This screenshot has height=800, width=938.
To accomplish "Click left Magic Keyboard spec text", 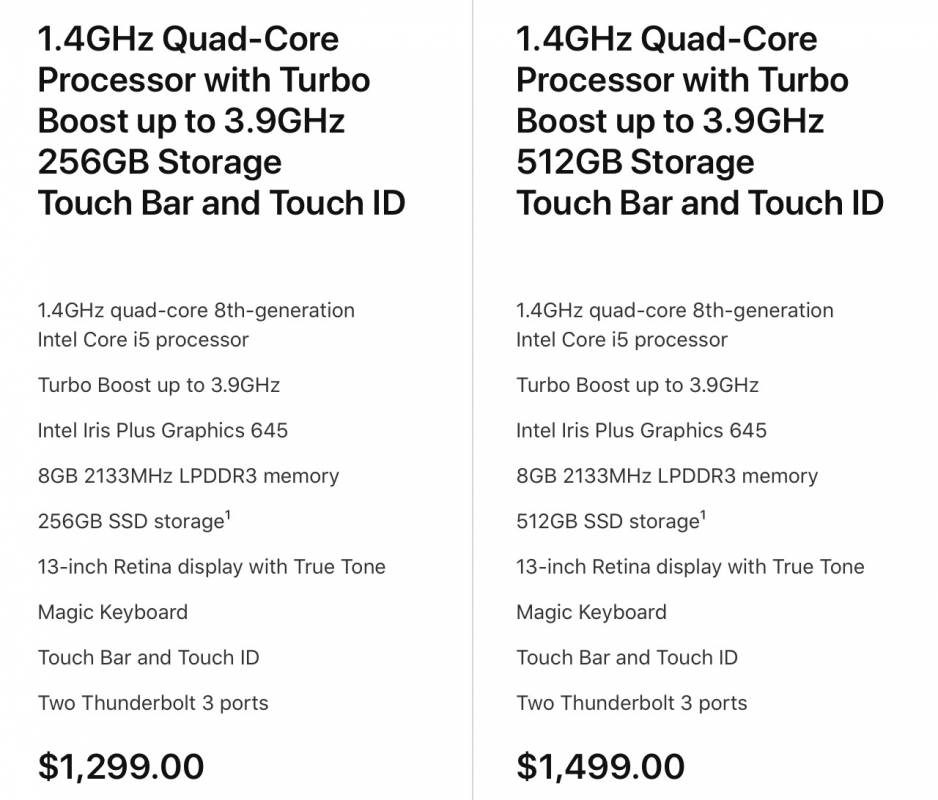I will pyautogui.click(x=112, y=613).
